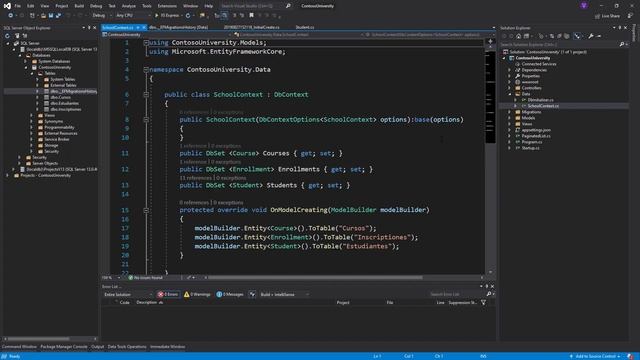
Task: Click the Quick Launch search magnifier icon
Action: tap(288, 6)
